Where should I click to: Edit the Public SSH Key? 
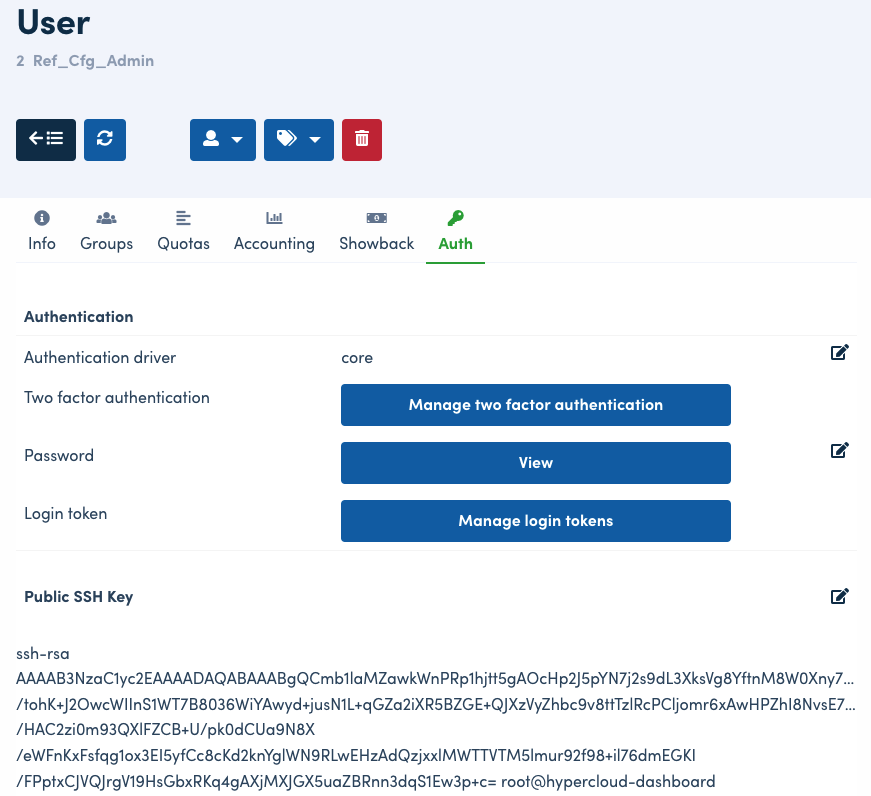(x=840, y=597)
